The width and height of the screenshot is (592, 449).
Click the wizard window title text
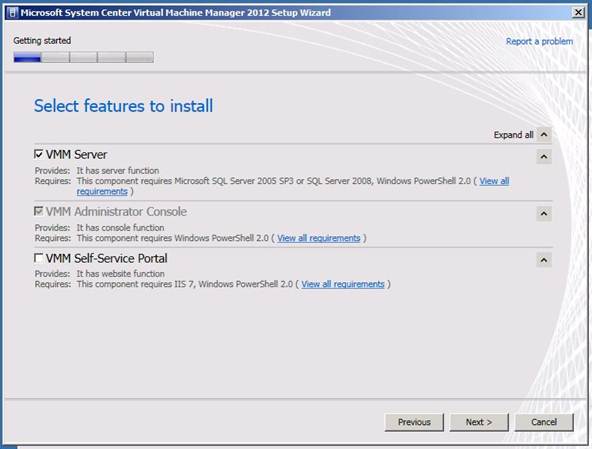pyautogui.click(x=176, y=12)
